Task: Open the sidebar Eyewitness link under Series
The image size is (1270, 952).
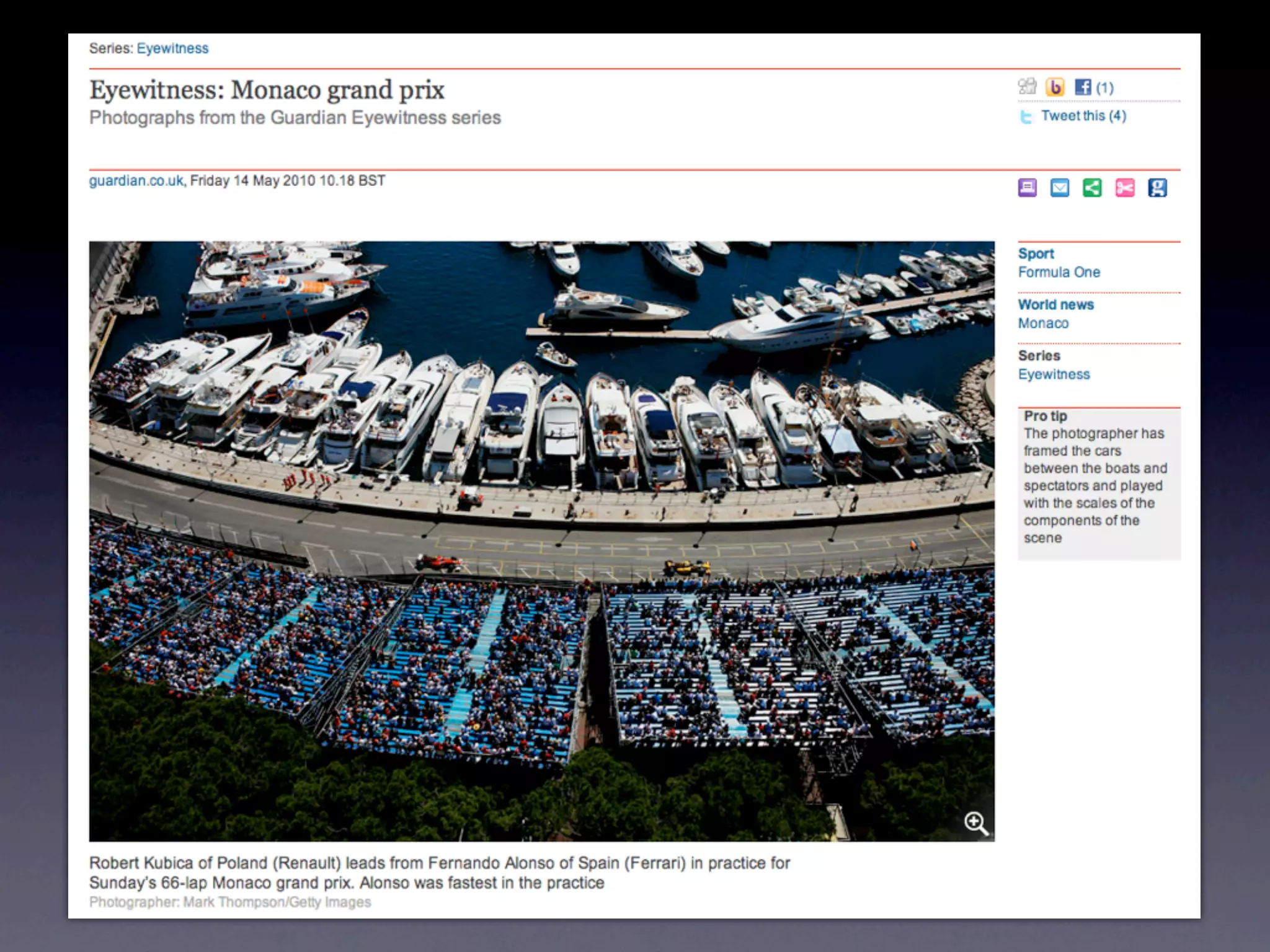Action: pyautogui.click(x=1054, y=374)
